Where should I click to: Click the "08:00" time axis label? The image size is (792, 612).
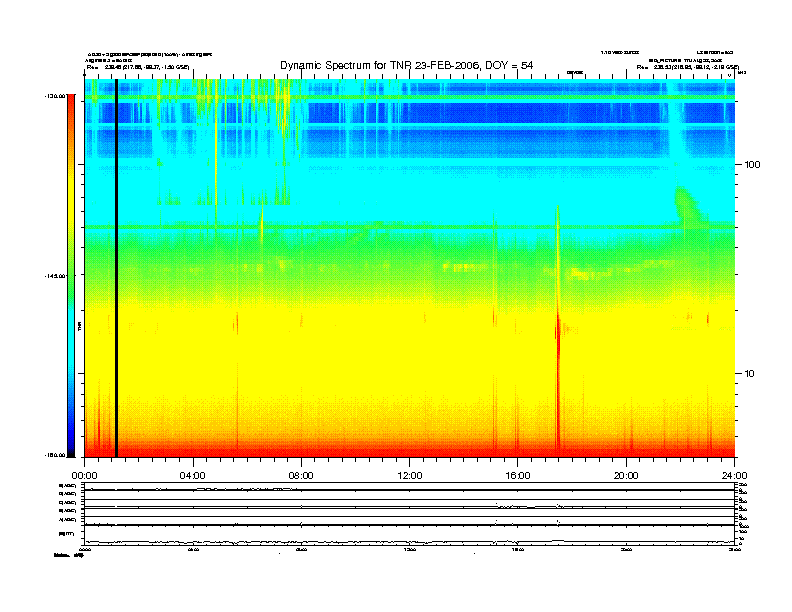click(301, 476)
